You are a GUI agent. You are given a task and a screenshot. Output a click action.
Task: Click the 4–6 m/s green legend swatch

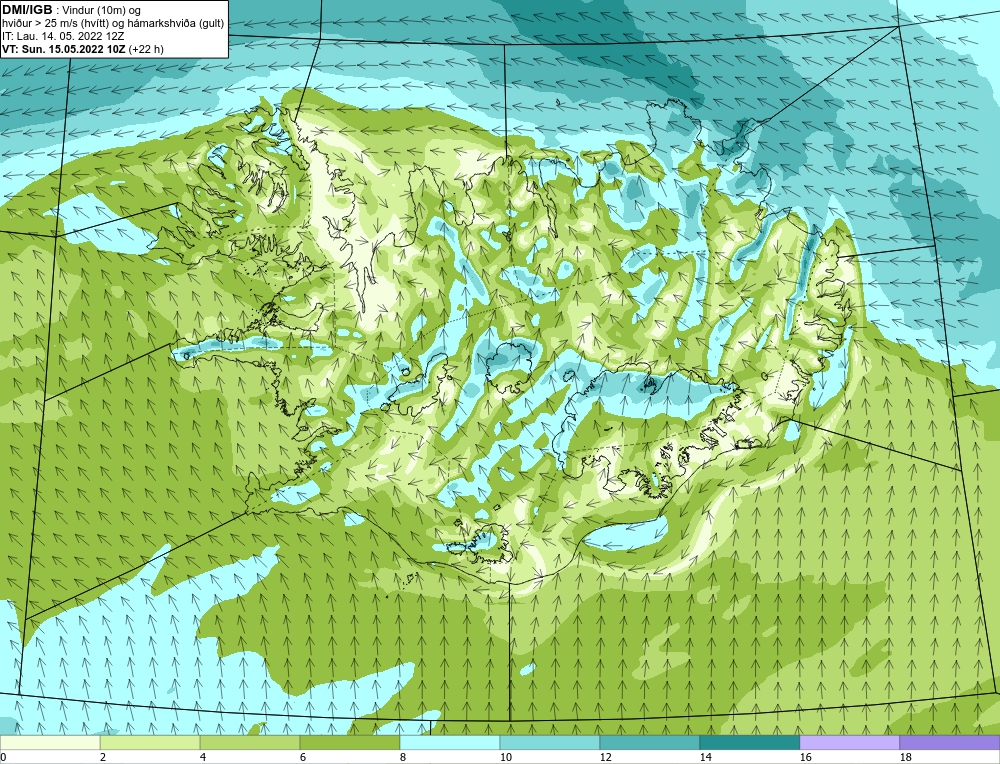(250, 742)
